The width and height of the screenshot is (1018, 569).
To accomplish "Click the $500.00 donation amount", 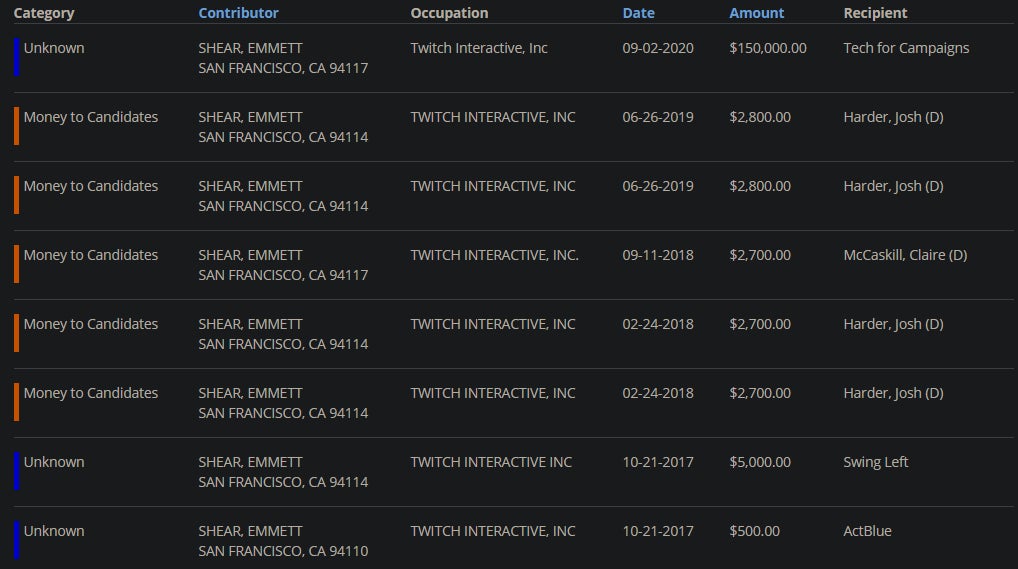I will click(754, 531).
